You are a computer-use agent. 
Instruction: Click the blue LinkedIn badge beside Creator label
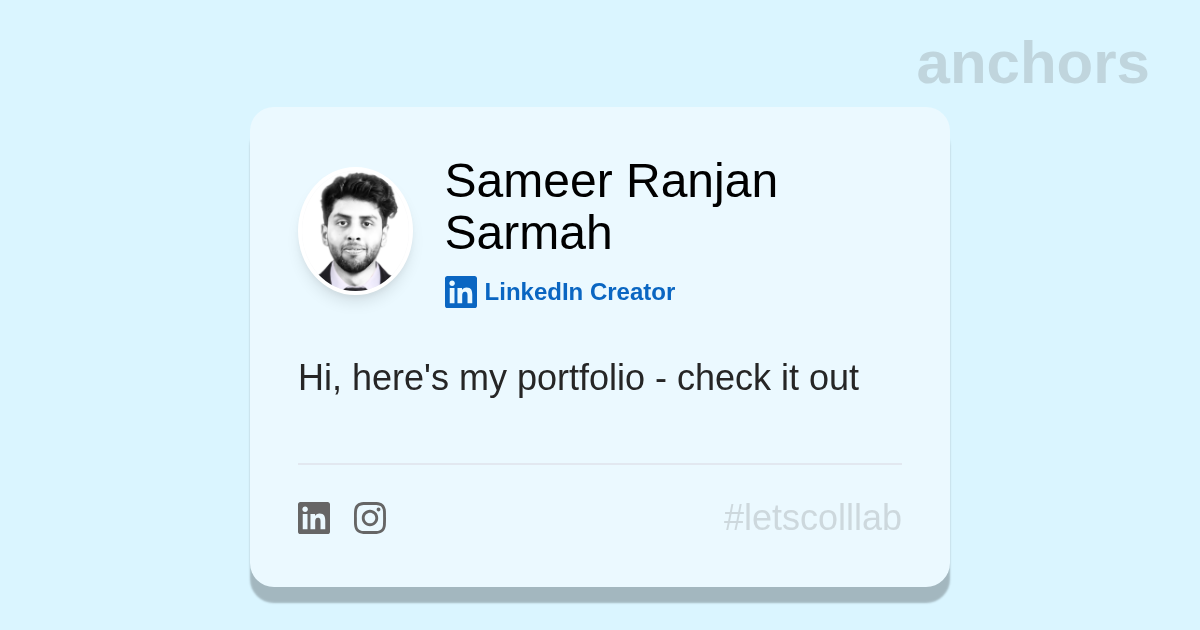[x=461, y=292]
